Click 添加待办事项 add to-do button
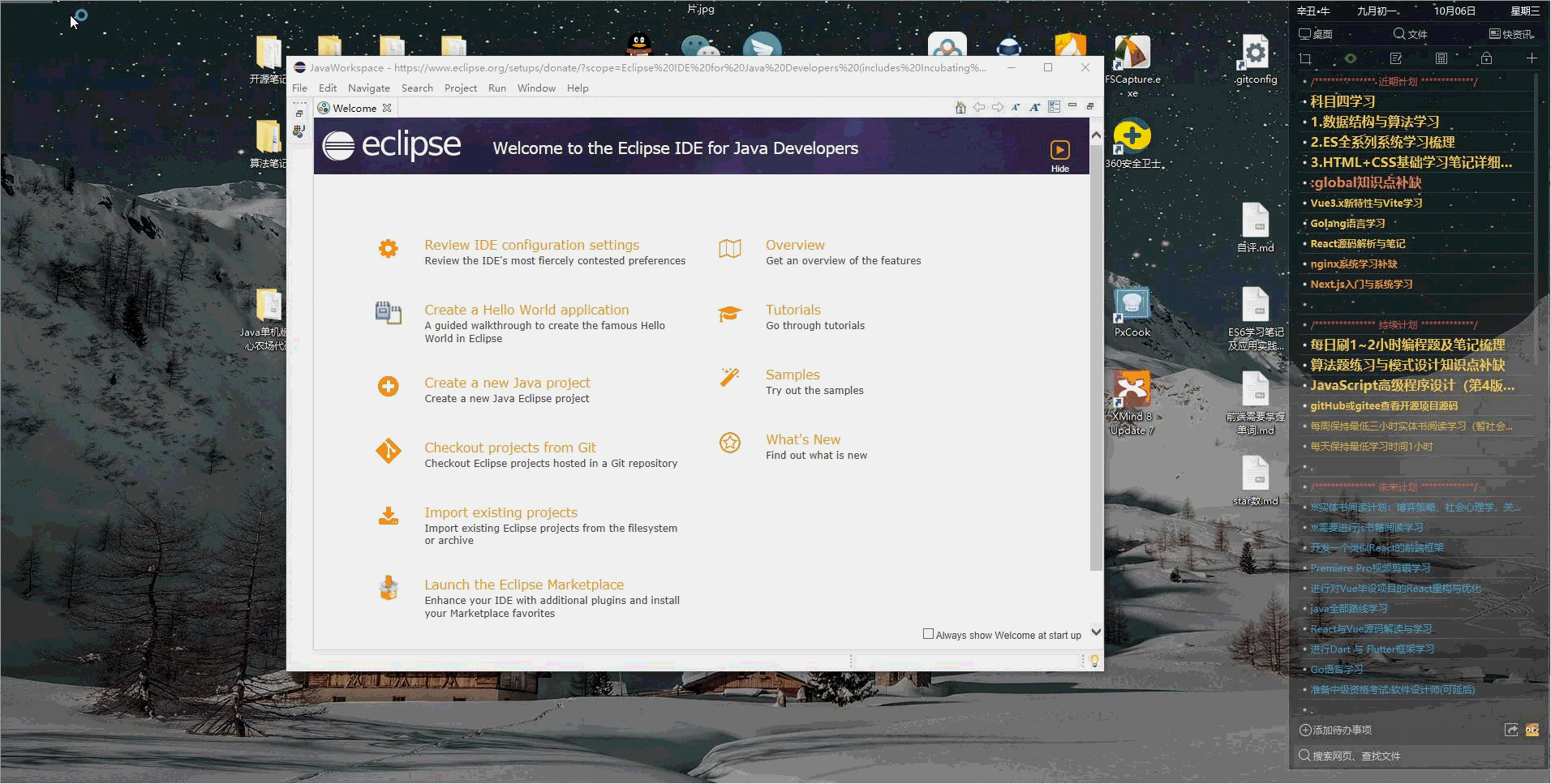 1335,730
